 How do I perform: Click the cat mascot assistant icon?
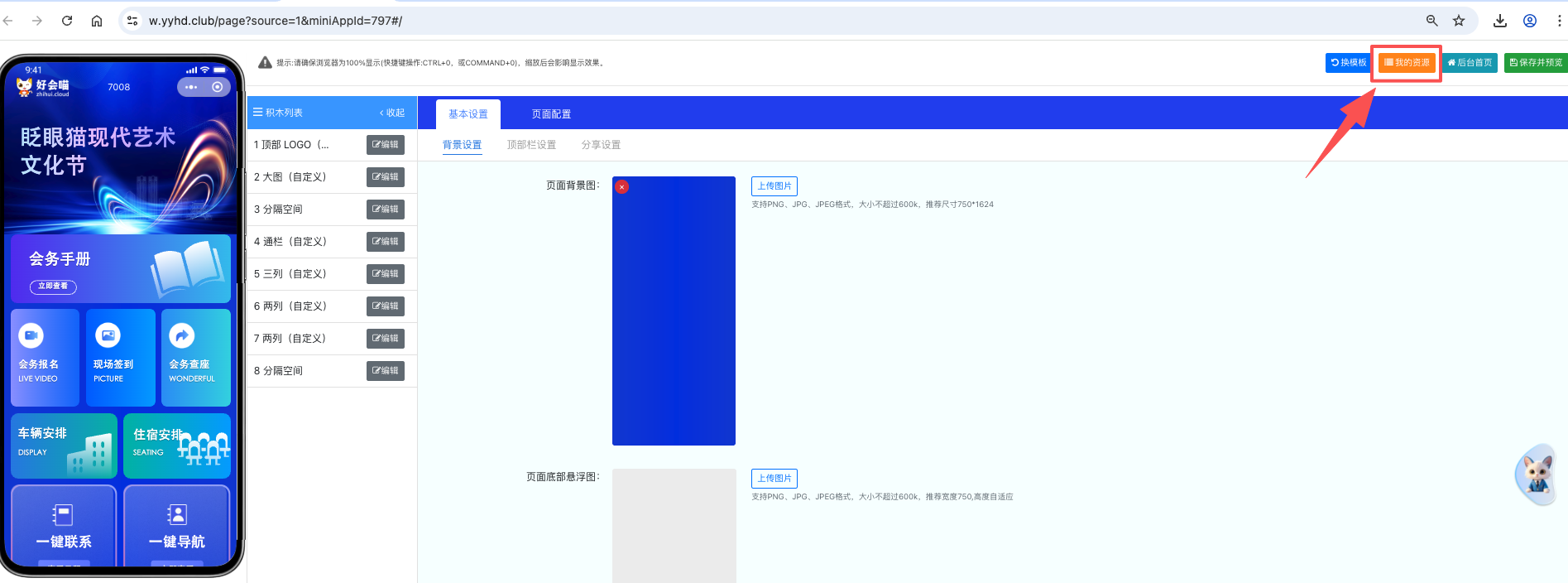(1537, 475)
